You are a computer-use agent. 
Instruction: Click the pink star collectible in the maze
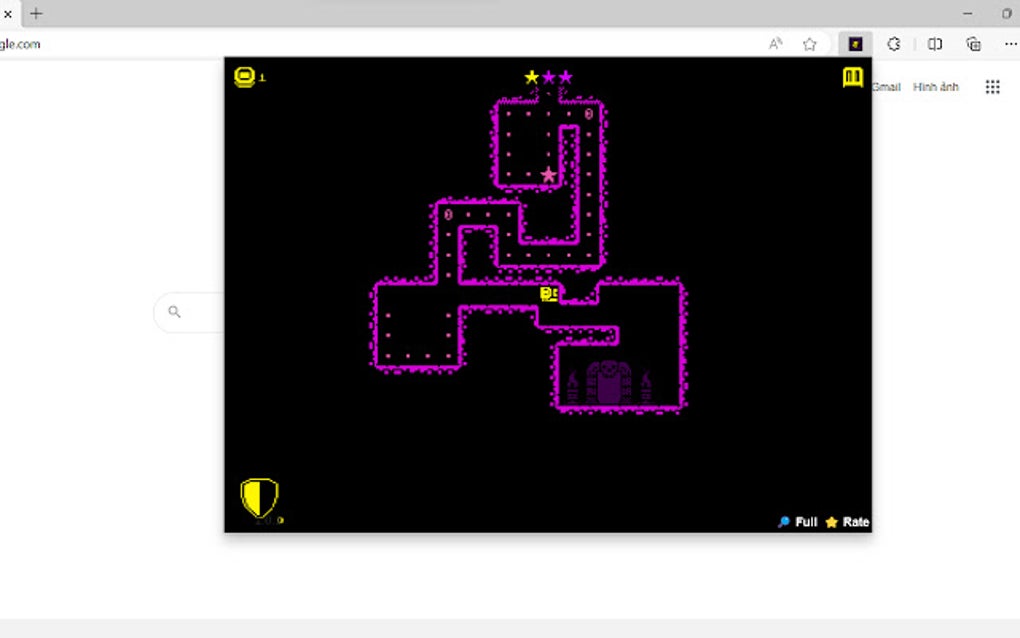tap(547, 173)
